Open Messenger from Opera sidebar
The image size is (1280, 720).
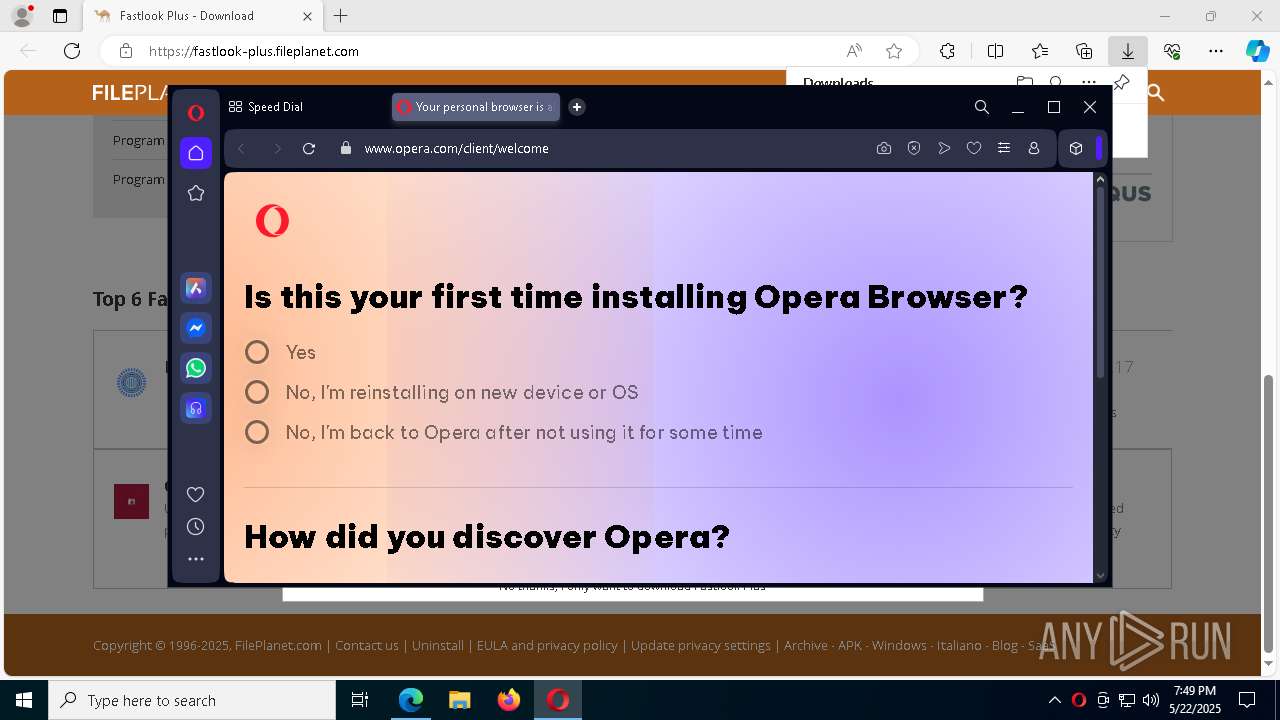pyautogui.click(x=196, y=328)
